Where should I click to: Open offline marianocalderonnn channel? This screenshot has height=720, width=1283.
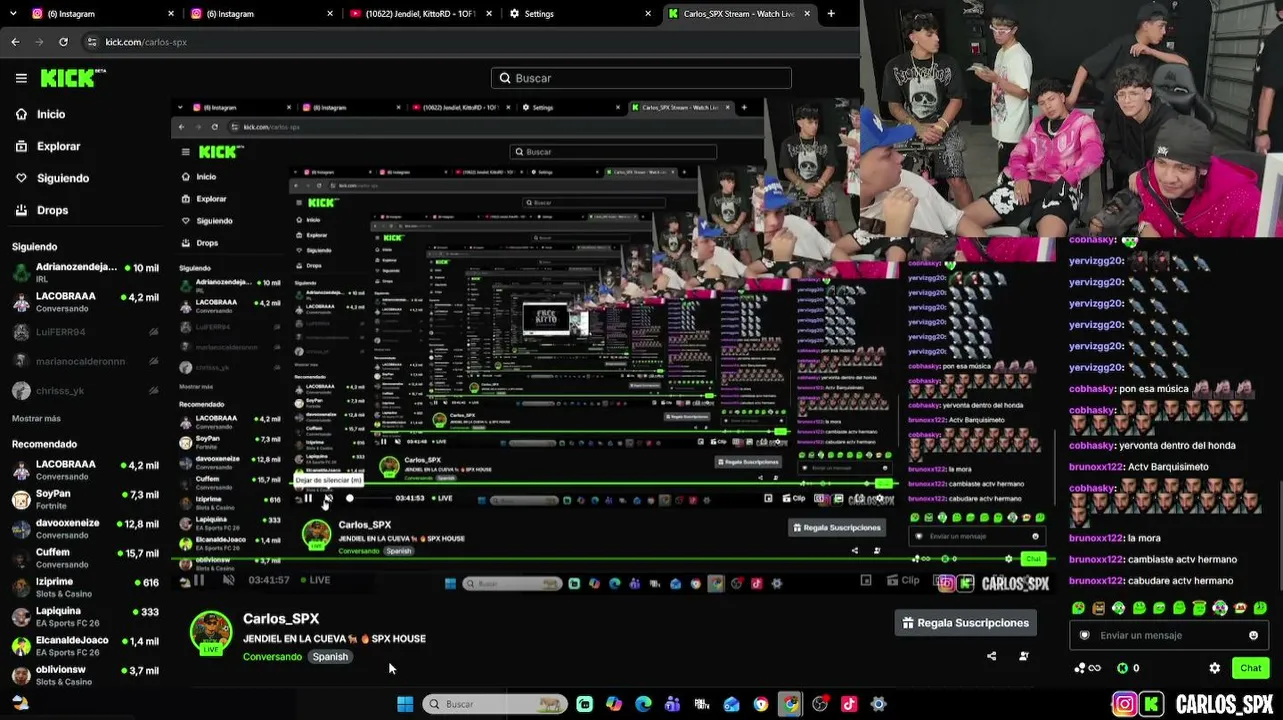click(85, 361)
